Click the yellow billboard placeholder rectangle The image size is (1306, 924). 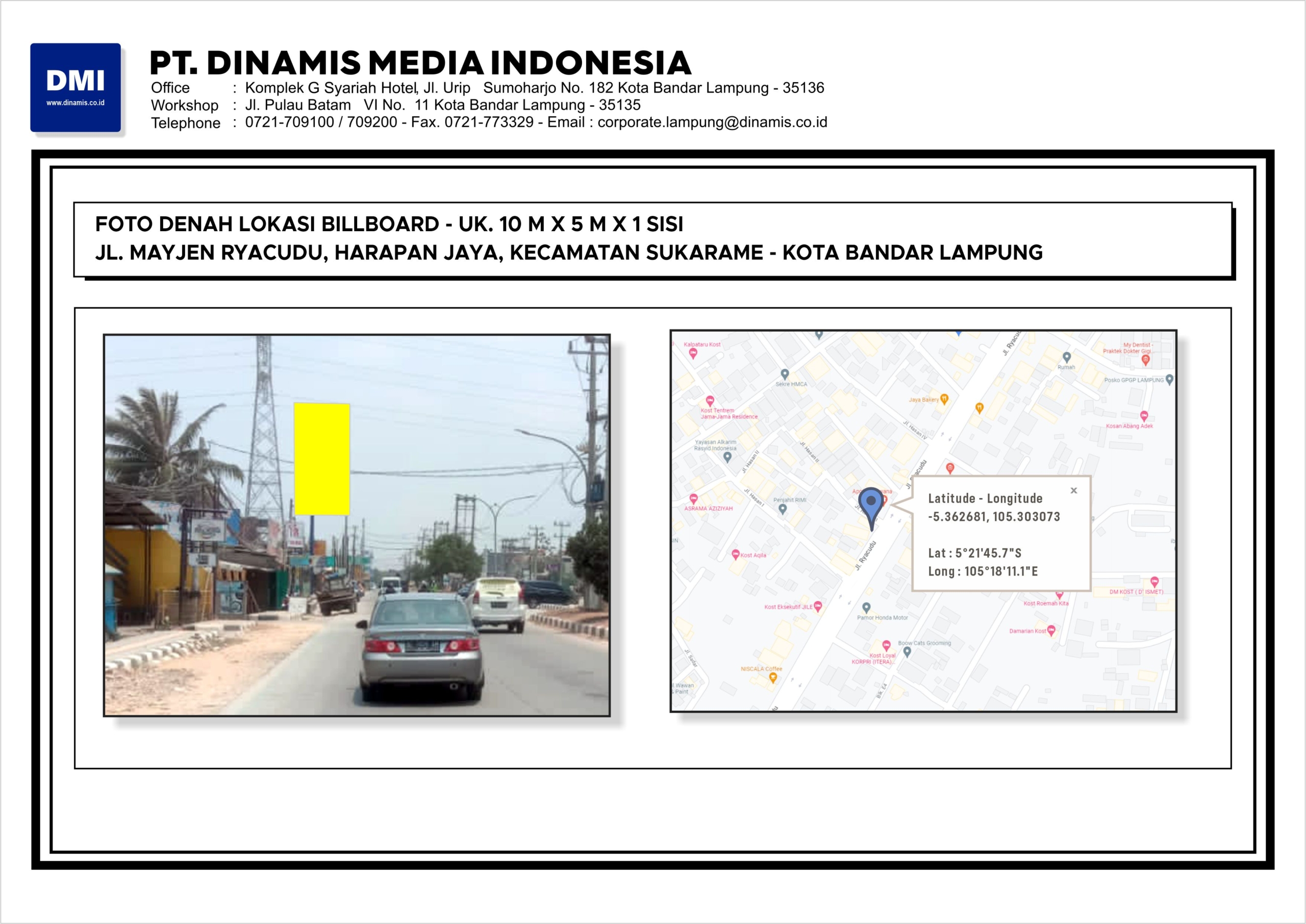pyautogui.click(x=321, y=459)
